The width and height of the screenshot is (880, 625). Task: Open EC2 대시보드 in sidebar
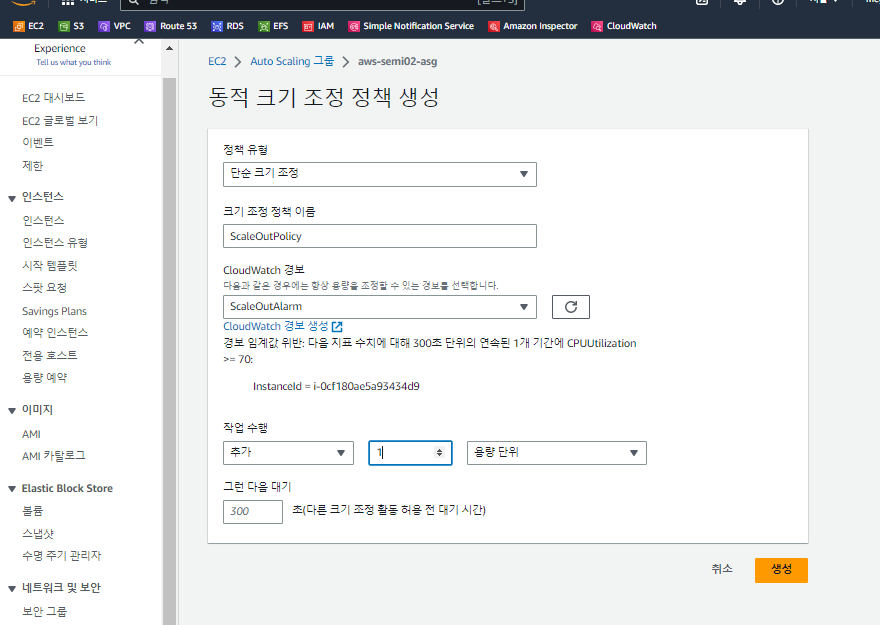tap(53, 98)
